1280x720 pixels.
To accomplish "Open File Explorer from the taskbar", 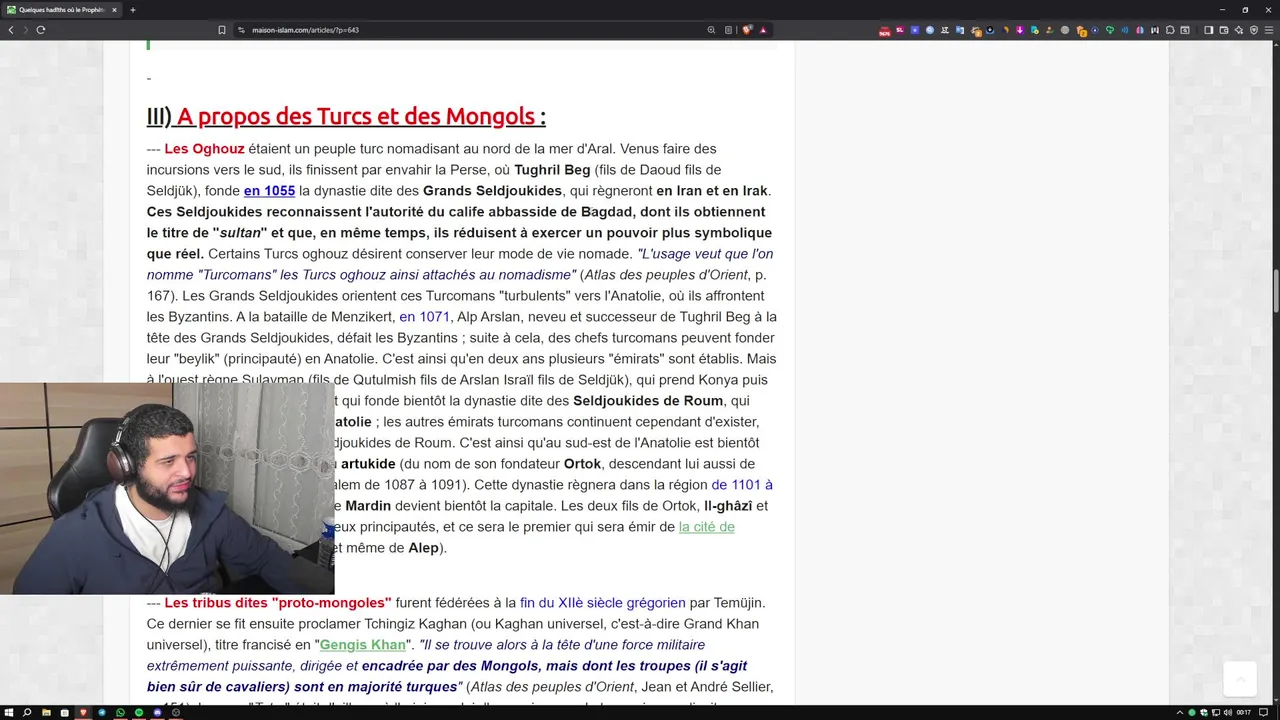I will coord(46,712).
